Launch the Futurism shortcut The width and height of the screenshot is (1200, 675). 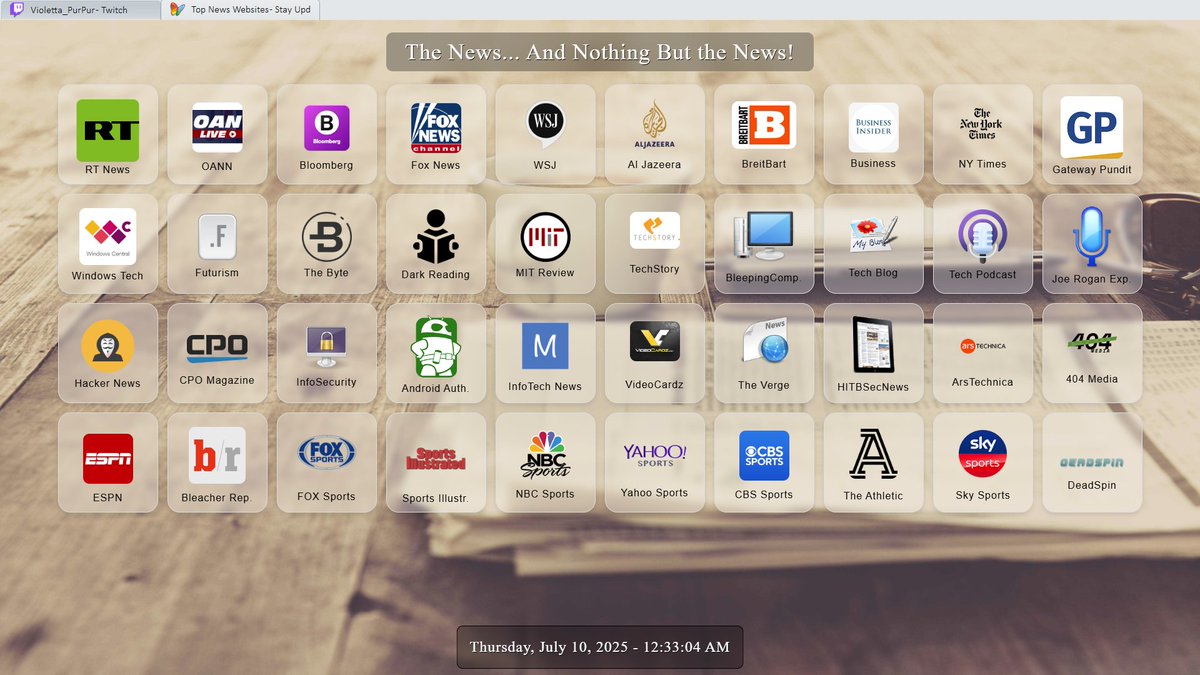click(x=217, y=244)
